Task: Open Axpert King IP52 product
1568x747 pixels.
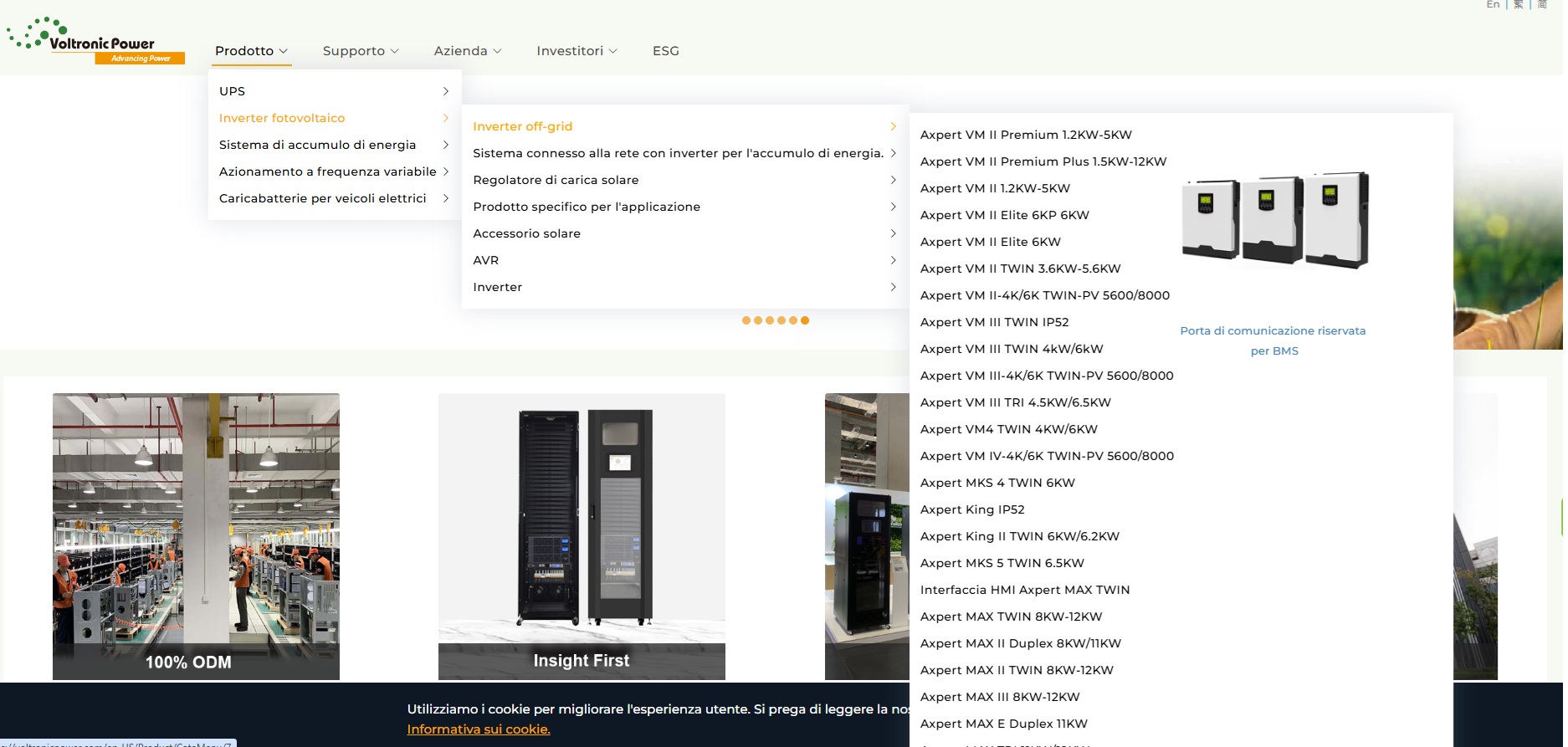Action: point(972,509)
